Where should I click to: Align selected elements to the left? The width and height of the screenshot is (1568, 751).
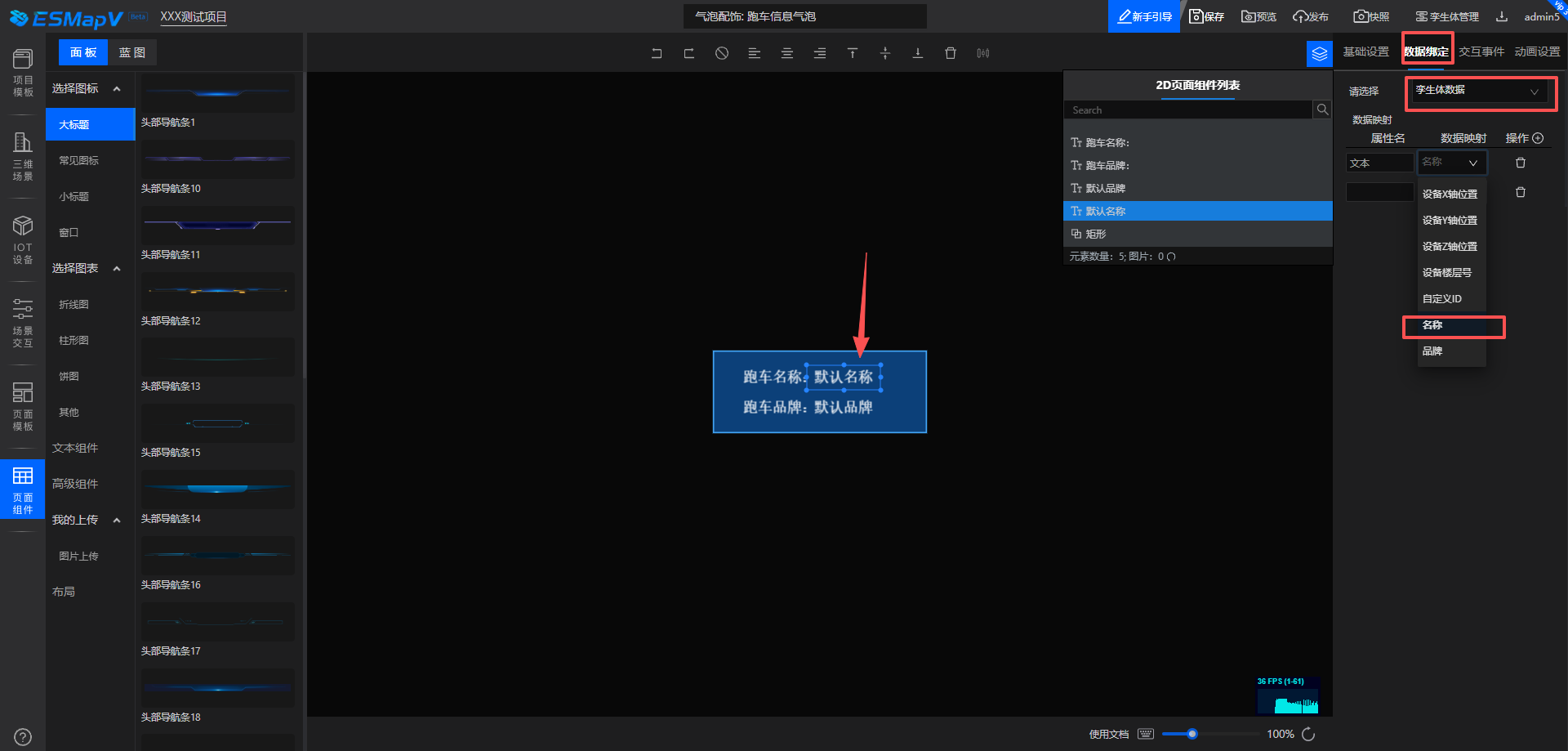(x=755, y=53)
